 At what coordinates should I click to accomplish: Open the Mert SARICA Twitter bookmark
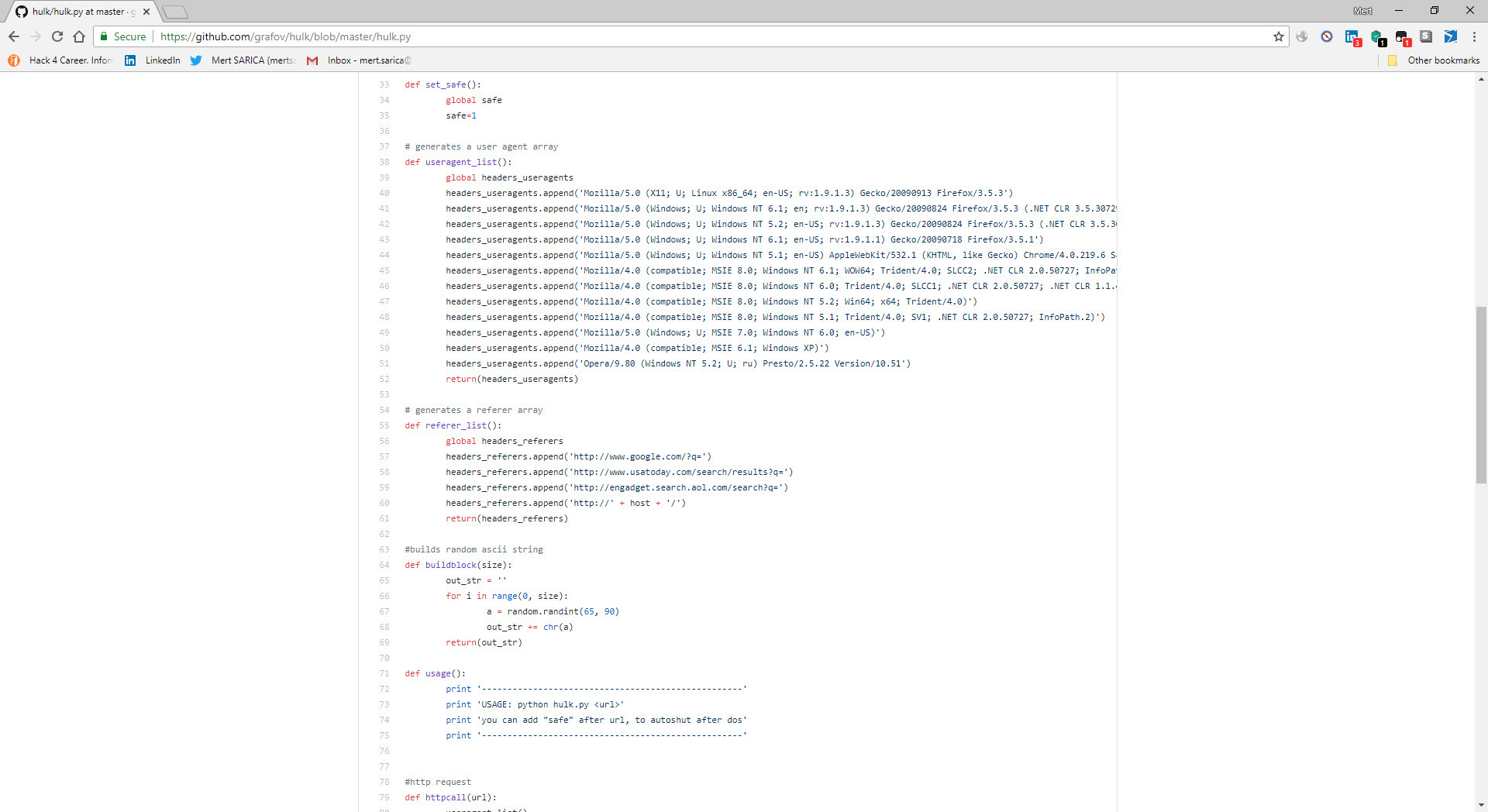[243, 60]
